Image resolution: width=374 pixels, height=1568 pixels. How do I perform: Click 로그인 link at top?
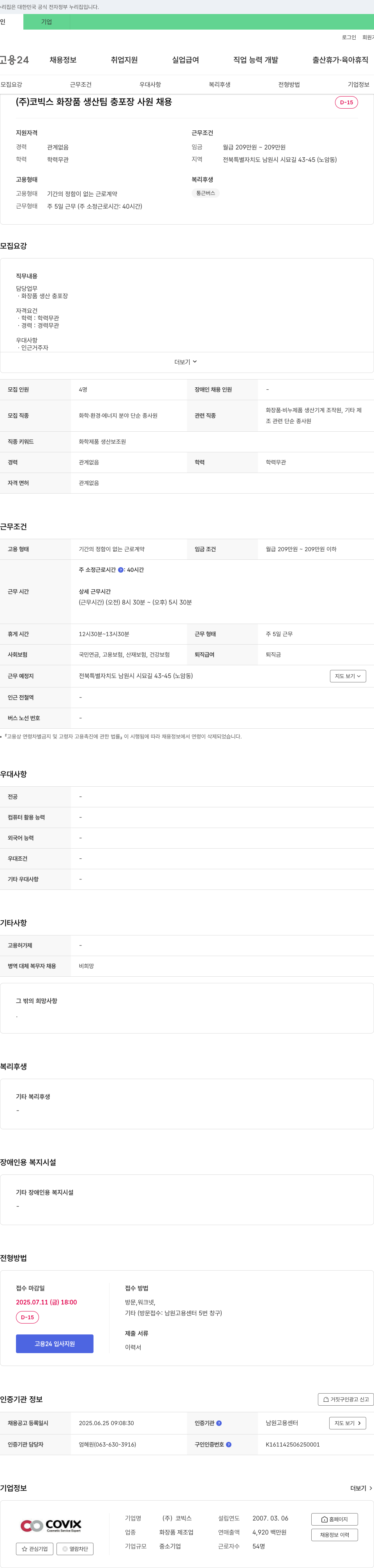(x=348, y=38)
